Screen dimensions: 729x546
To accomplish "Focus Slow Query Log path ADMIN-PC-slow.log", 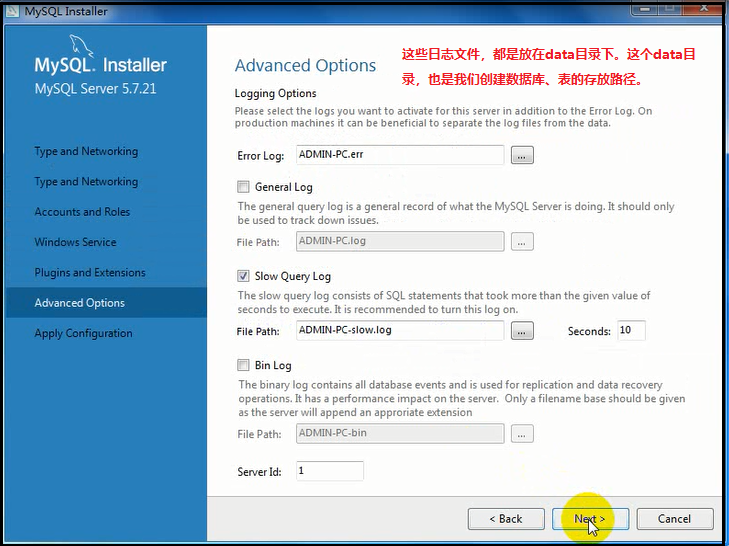I will click(400, 331).
